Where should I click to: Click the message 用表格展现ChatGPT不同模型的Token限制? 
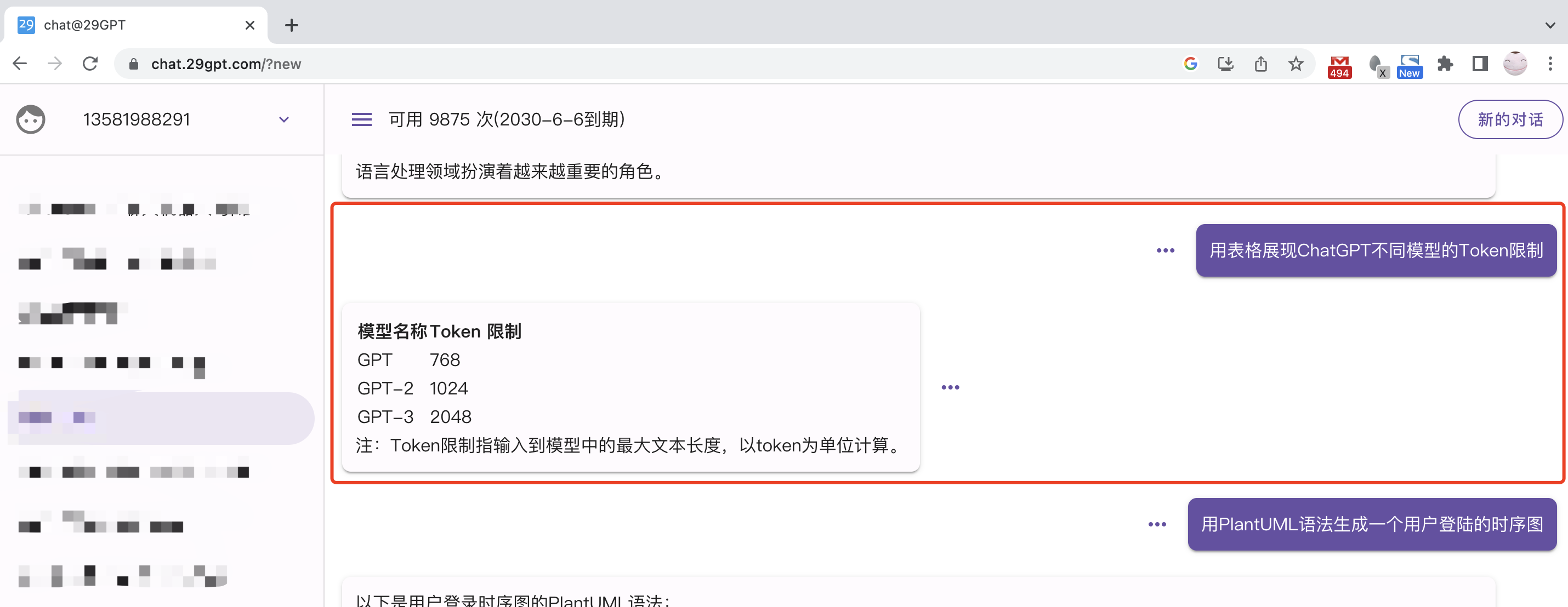pyautogui.click(x=1376, y=250)
